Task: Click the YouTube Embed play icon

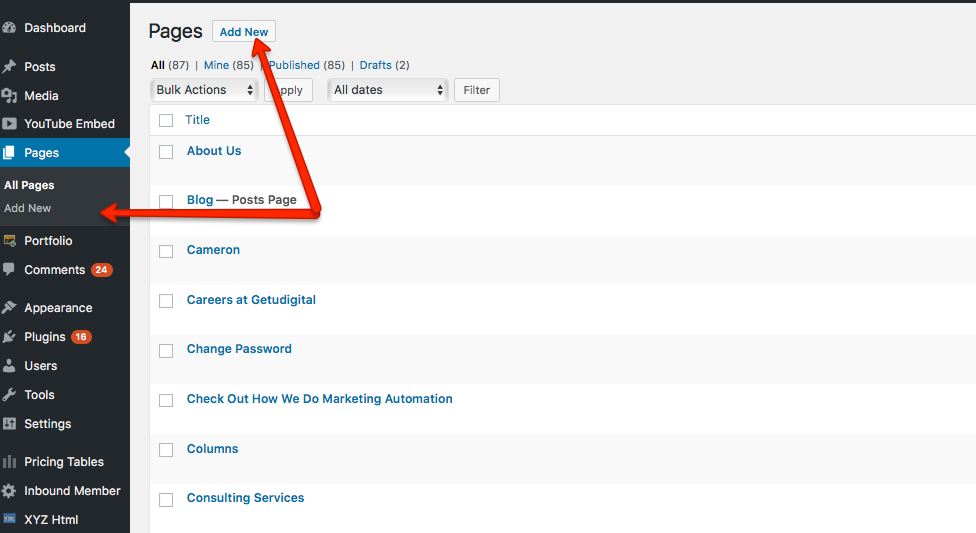Action: point(9,123)
